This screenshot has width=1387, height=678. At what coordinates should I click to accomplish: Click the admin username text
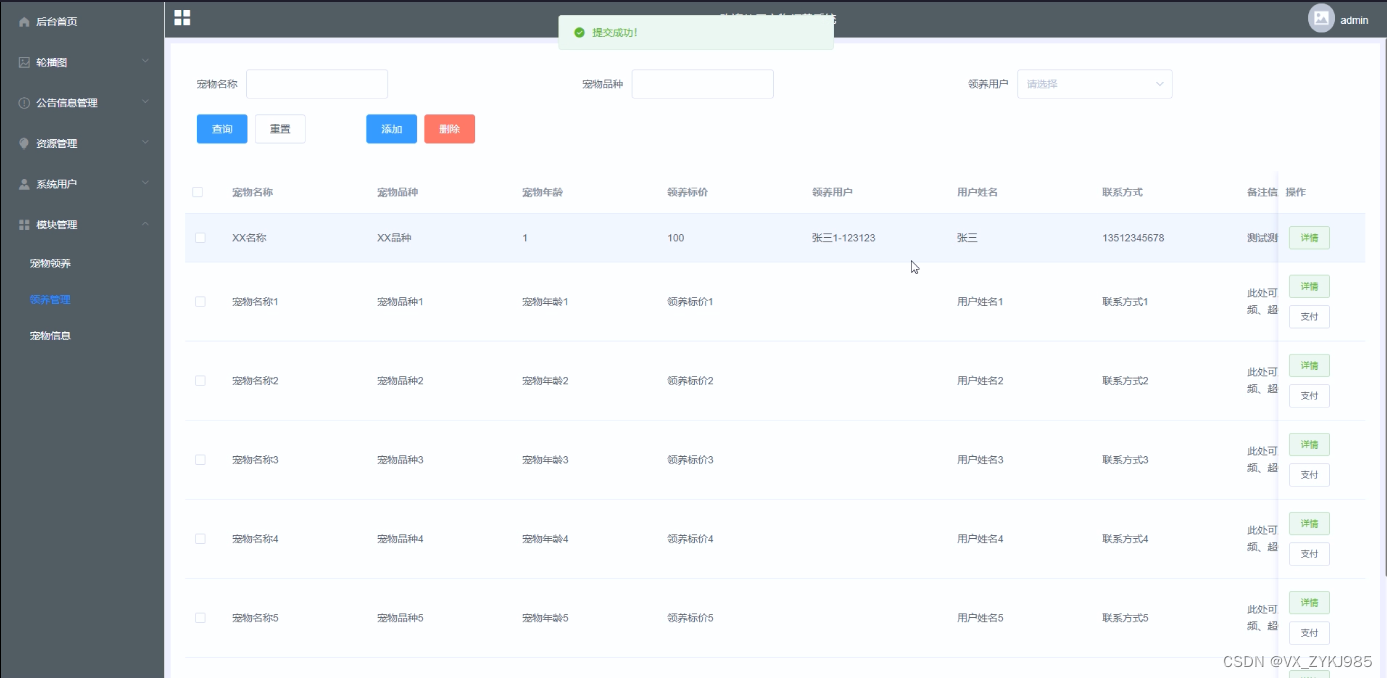(1354, 20)
